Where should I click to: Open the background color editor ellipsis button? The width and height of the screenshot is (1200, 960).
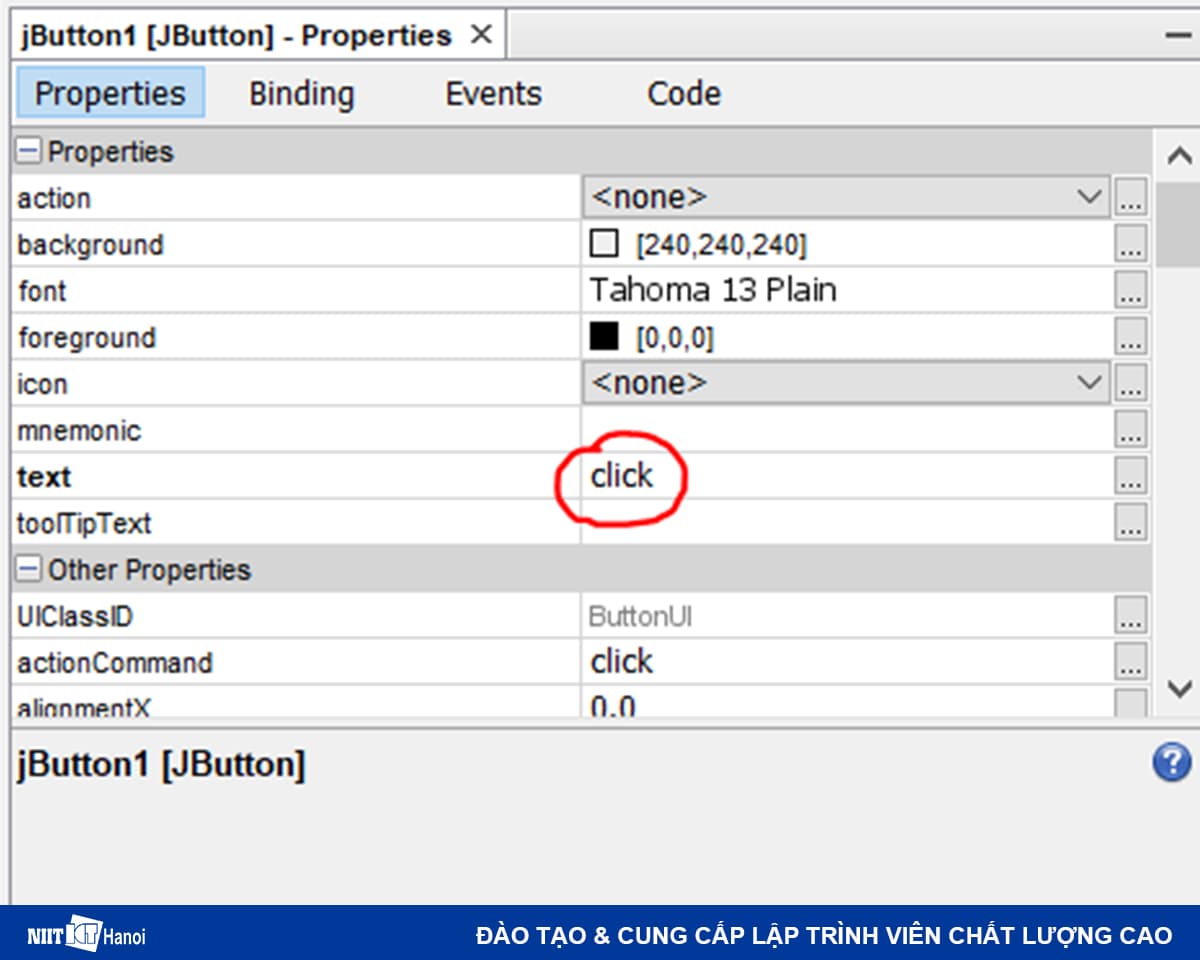coord(1130,245)
